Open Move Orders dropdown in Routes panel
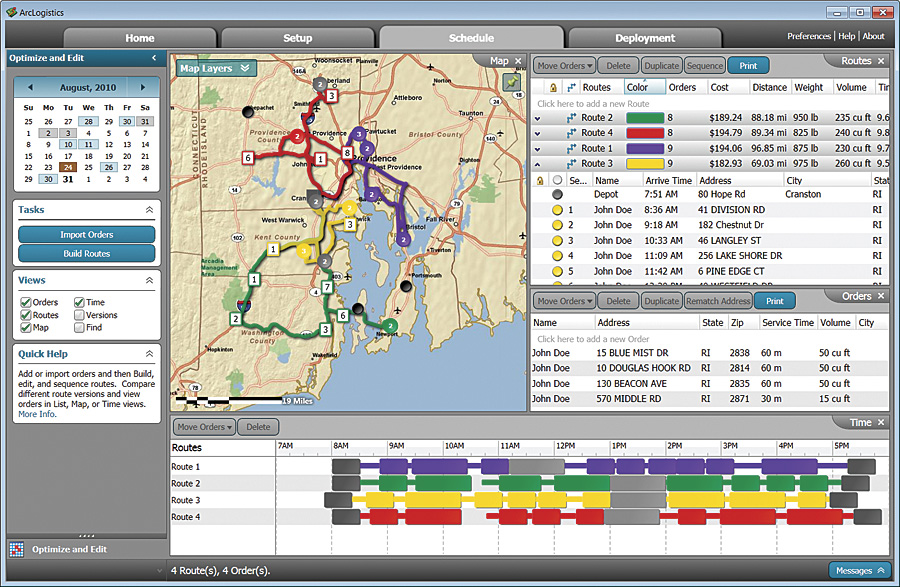 (x=565, y=66)
